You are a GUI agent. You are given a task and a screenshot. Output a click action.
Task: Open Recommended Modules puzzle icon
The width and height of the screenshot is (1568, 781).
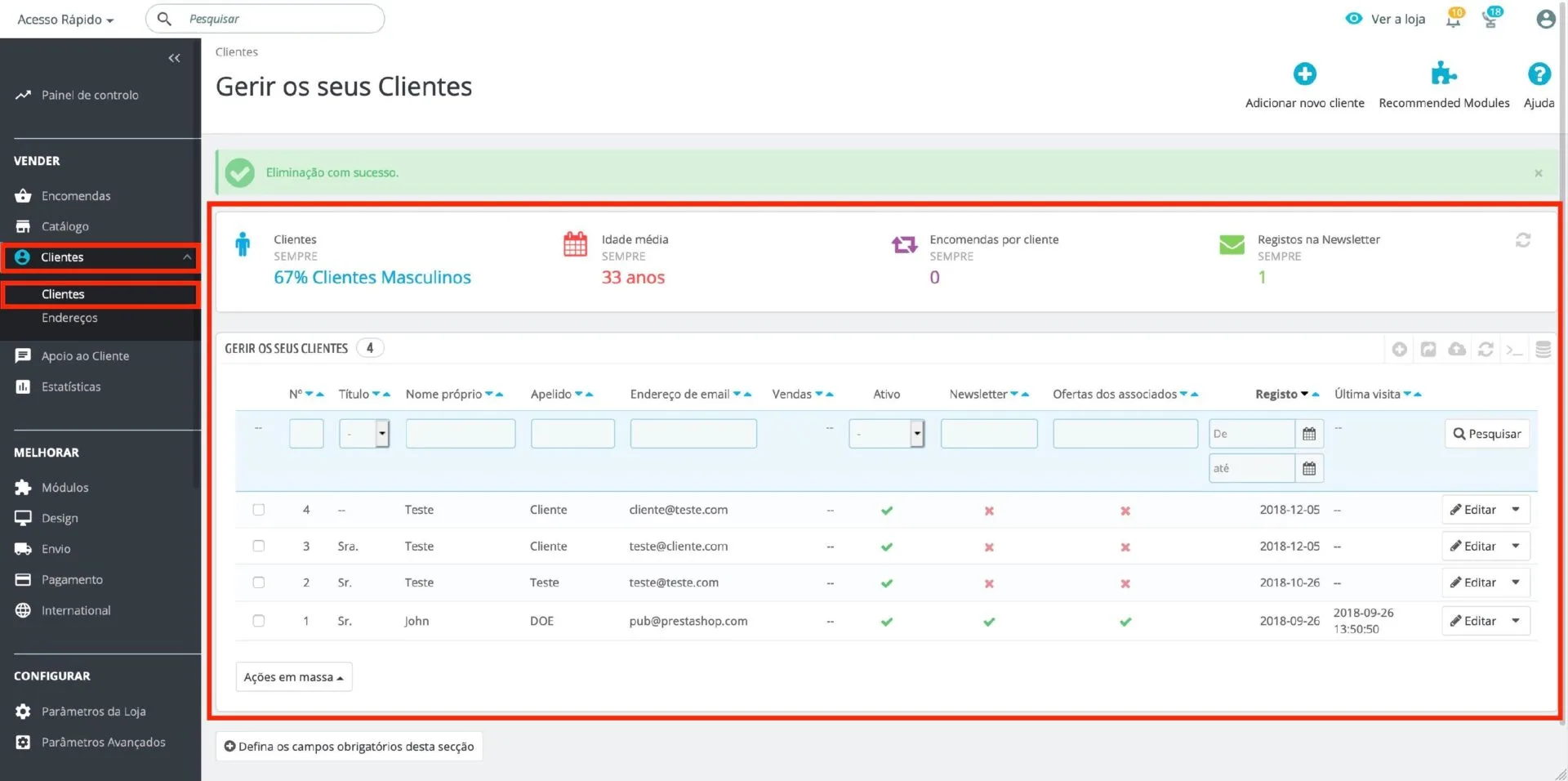pyautogui.click(x=1443, y=74)
